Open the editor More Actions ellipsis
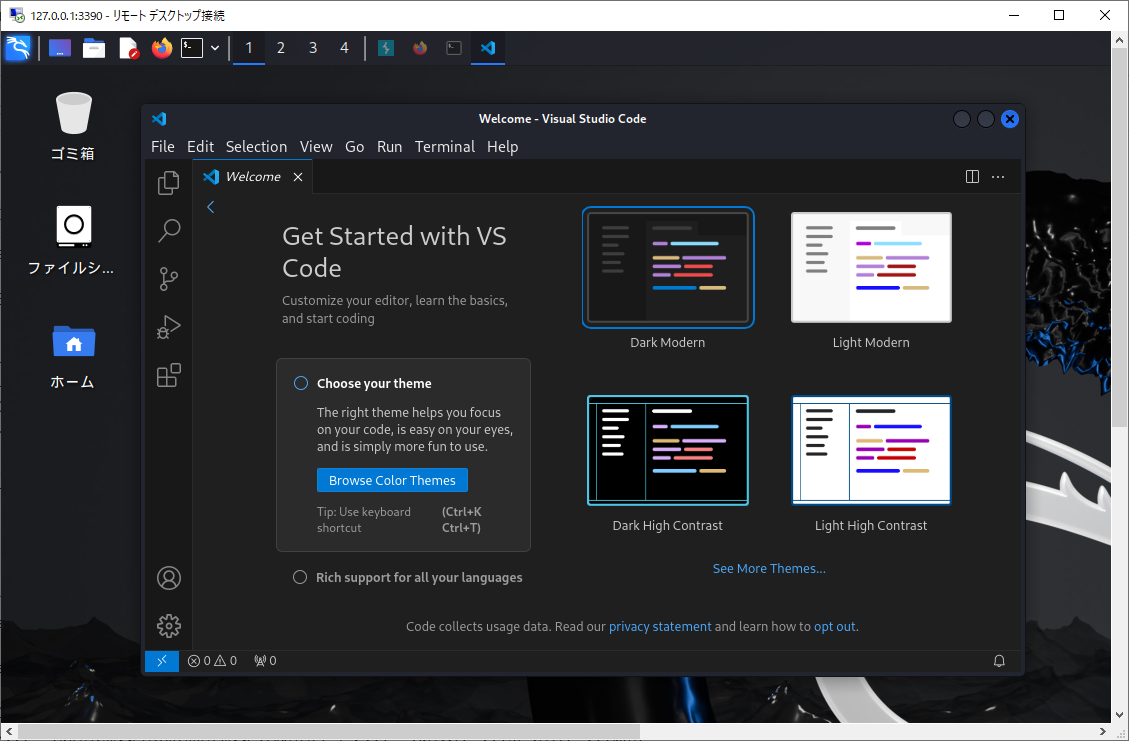The height and width of the screenshot is (741, 1129). pyautogui.click(x=998, y=176)
